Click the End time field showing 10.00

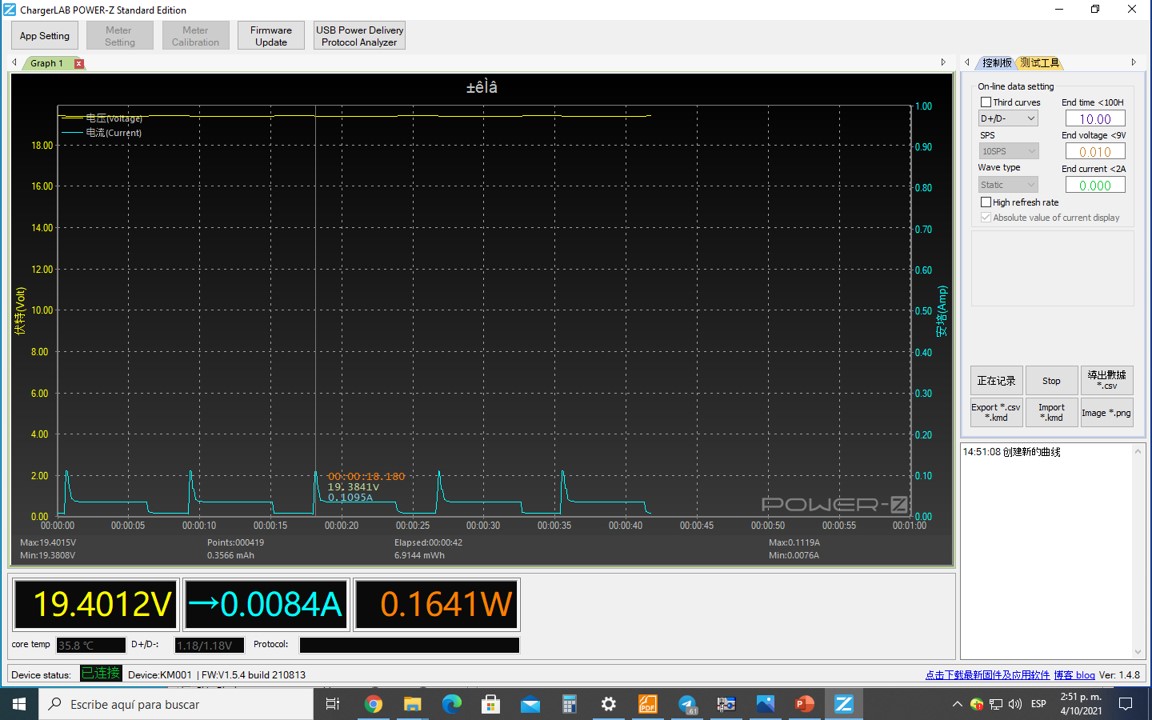click(x=1095, y=118)
